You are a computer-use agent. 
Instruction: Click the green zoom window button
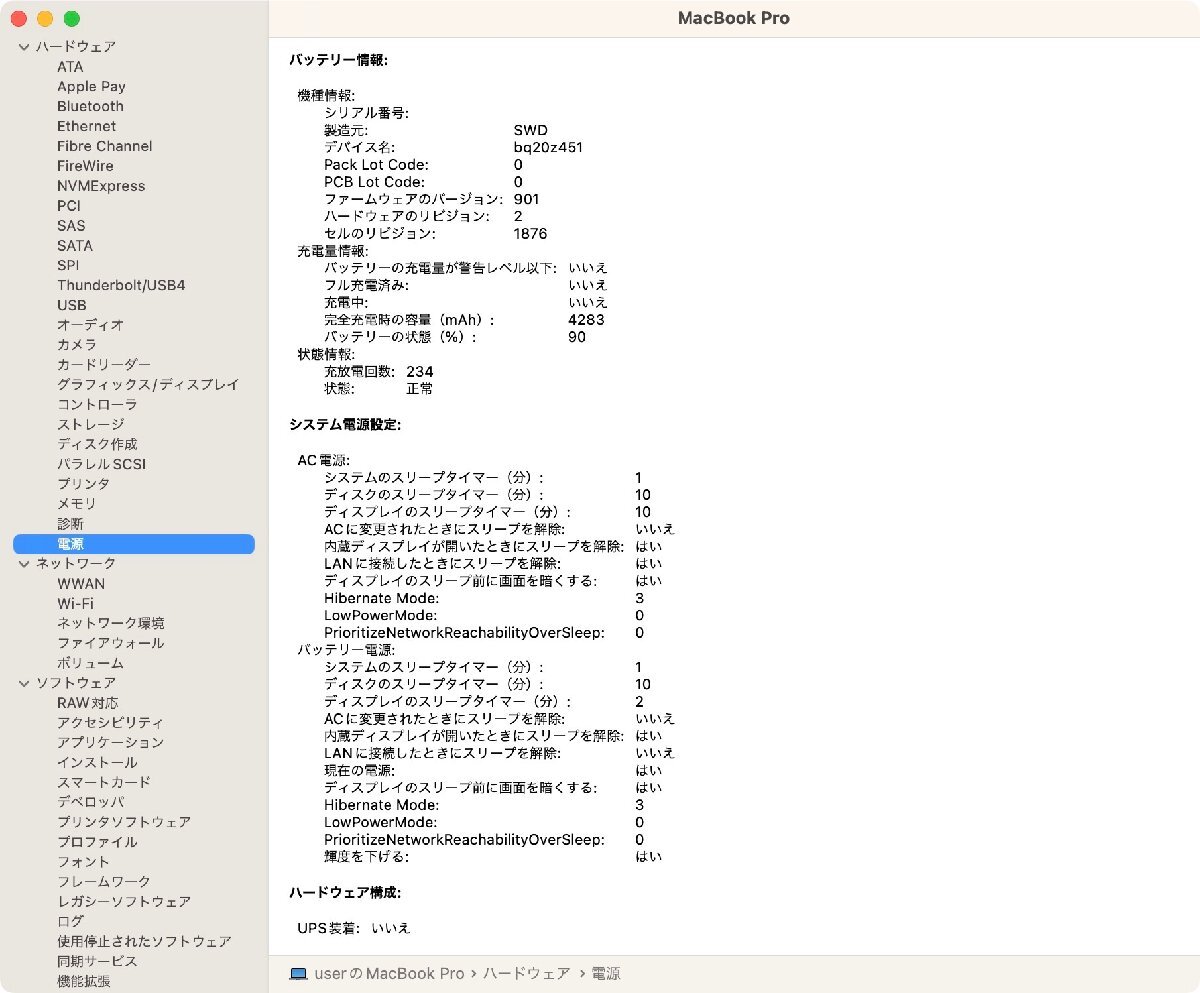click(71, 19)
